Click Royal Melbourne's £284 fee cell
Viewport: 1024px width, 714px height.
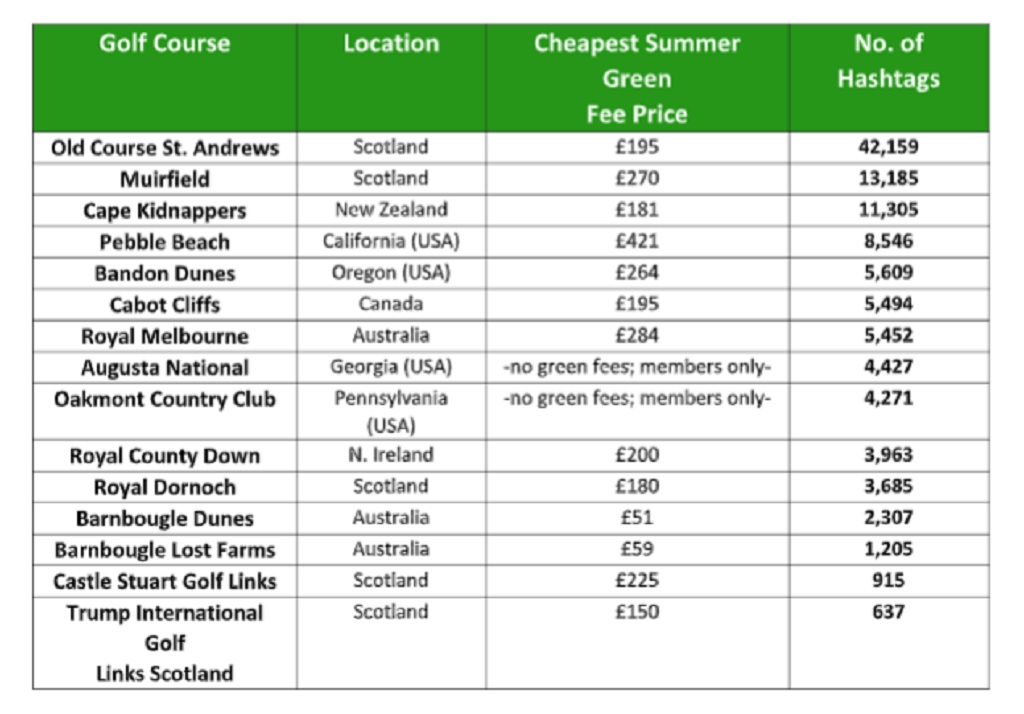click(x=637, y=335)
